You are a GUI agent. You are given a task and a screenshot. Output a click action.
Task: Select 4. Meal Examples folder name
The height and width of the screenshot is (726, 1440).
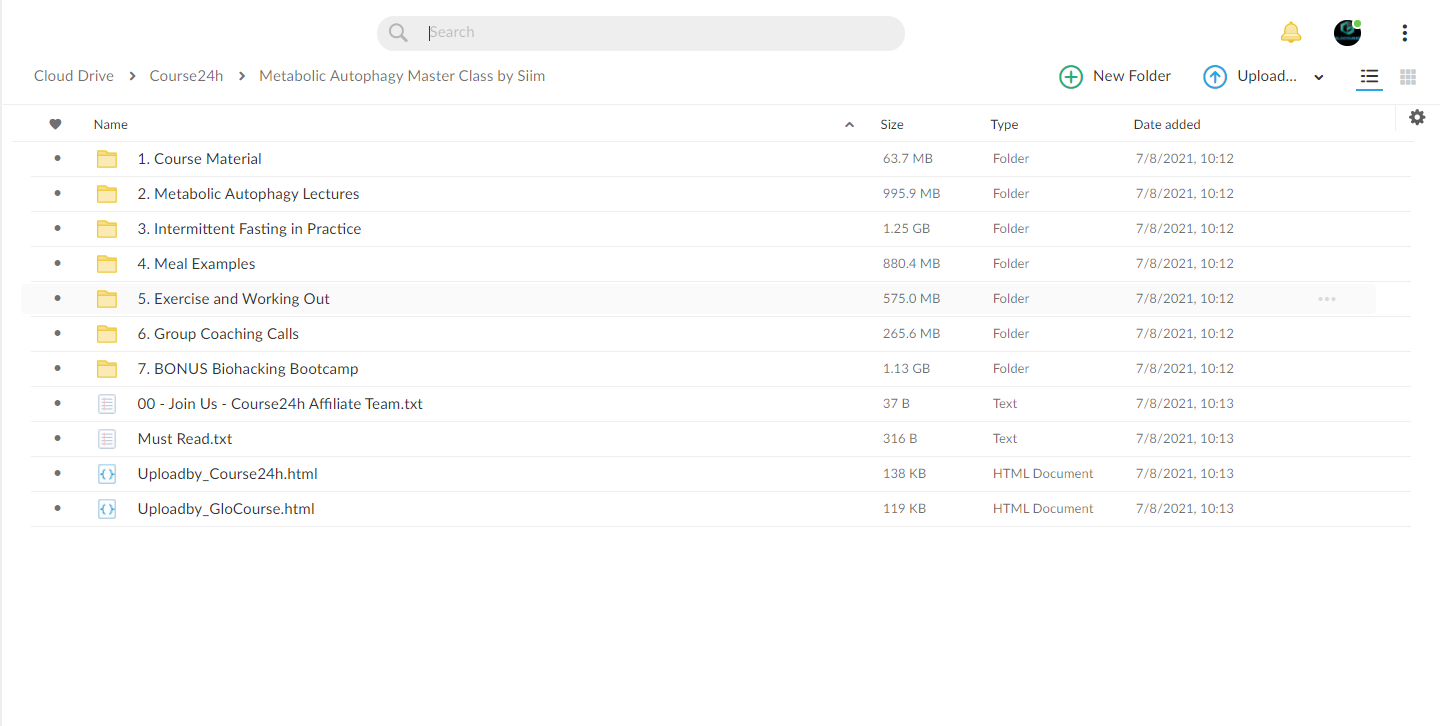click(196, 264)
